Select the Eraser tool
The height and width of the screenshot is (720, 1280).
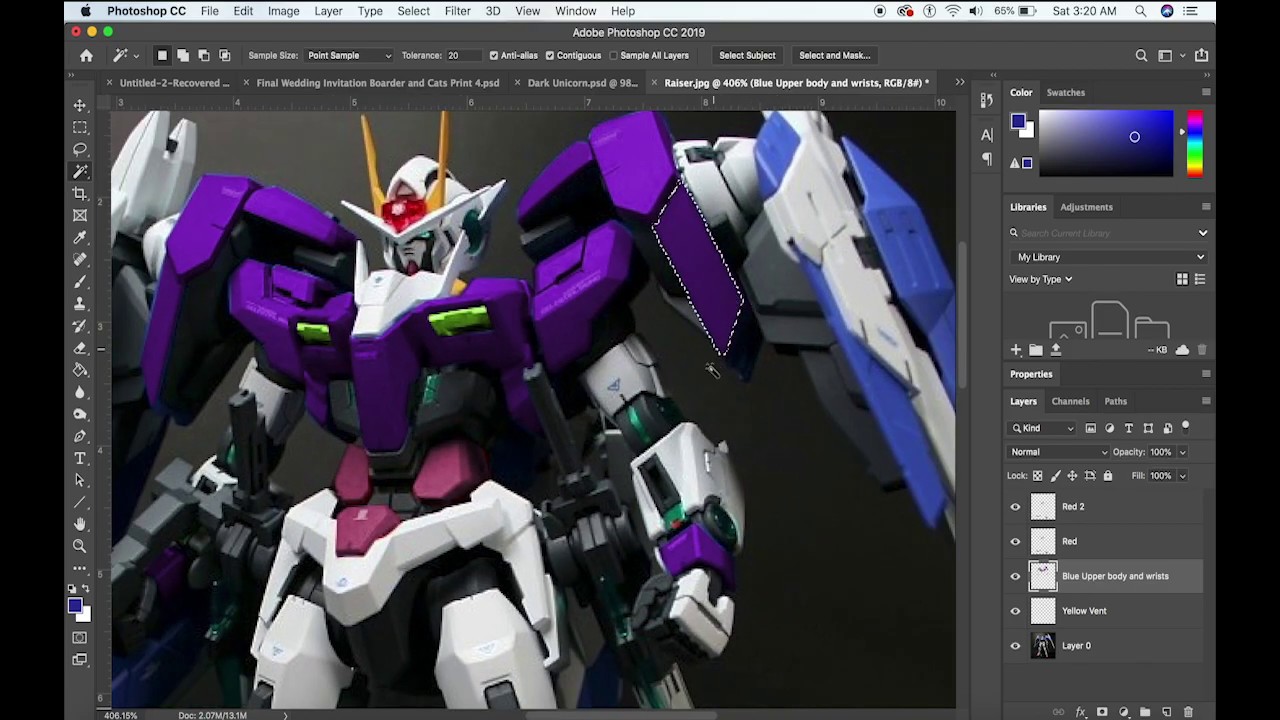[x=80, y=348]
